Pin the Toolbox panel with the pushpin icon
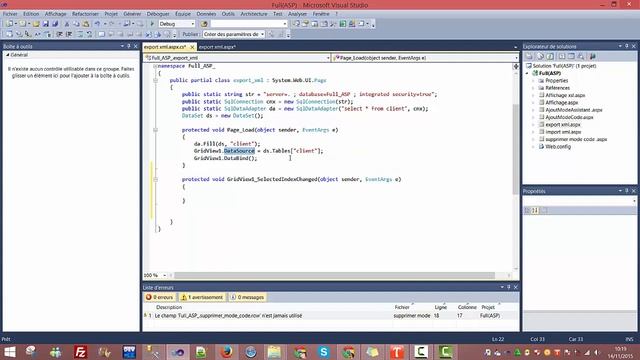Screen dimensions: 640x360 [x=129, y=46]
